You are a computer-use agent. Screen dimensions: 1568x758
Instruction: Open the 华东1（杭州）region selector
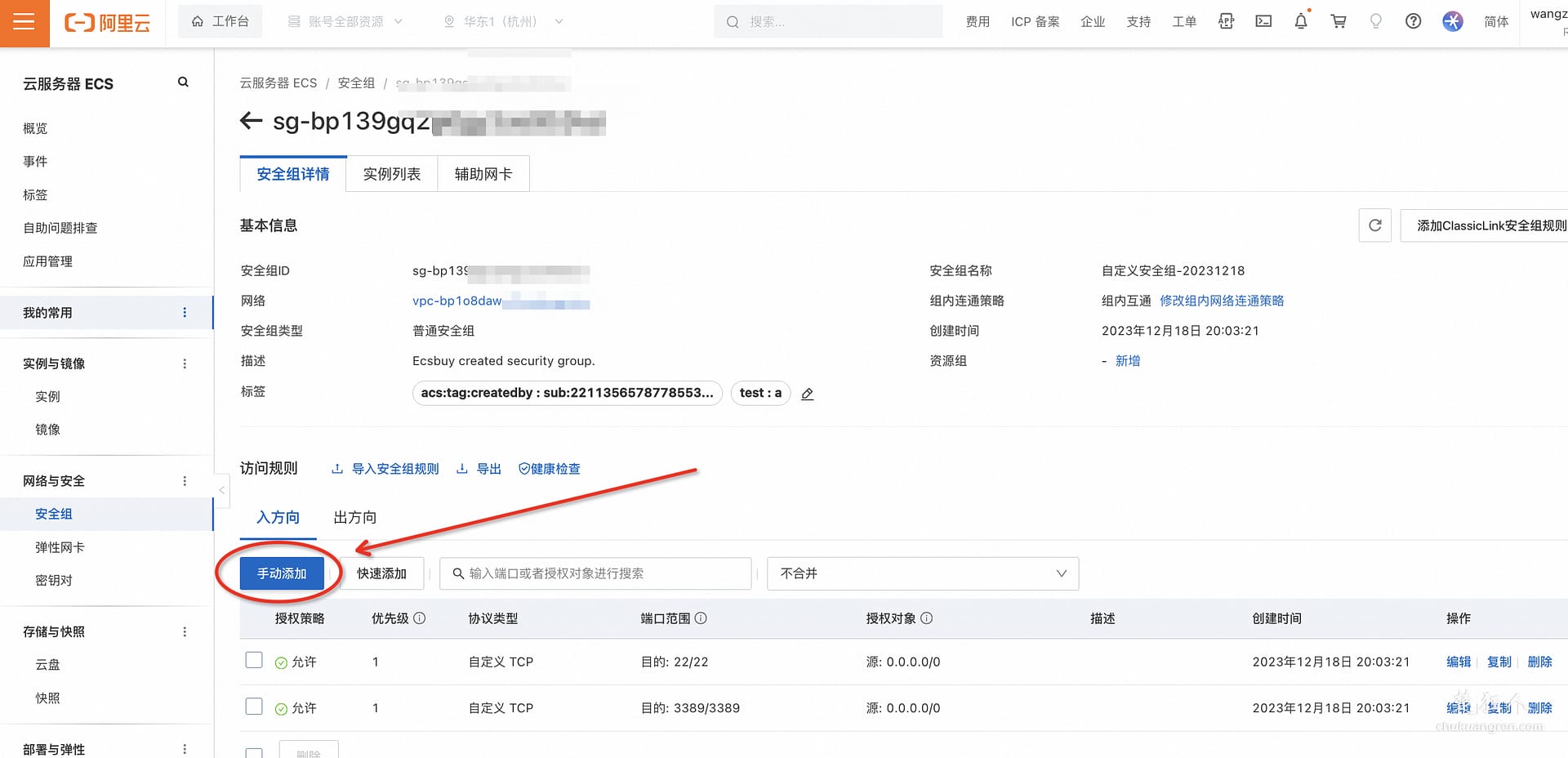click(500, 21)
